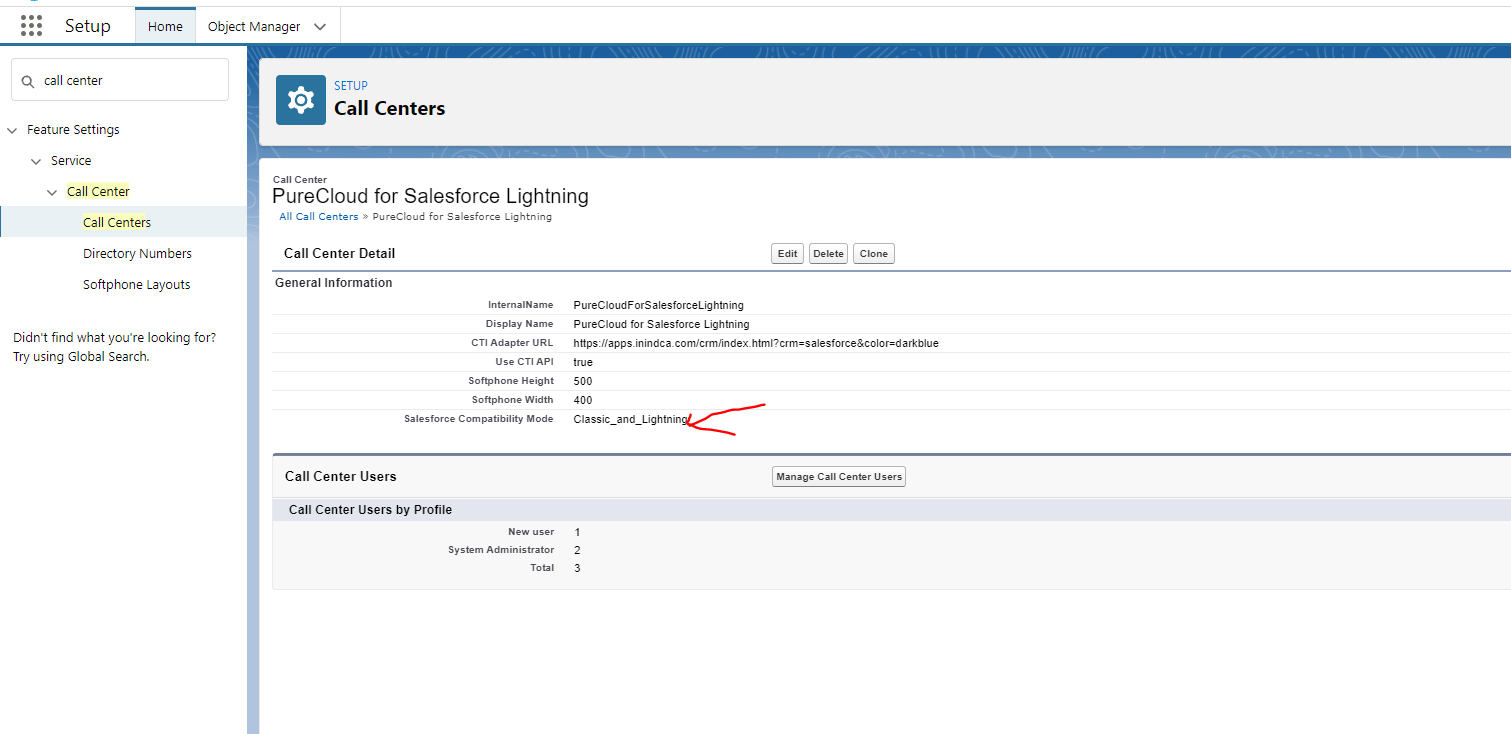Select the CTI Adapter URL value
The height and width of the screenshot is (734, 1511).
point(756,343)
